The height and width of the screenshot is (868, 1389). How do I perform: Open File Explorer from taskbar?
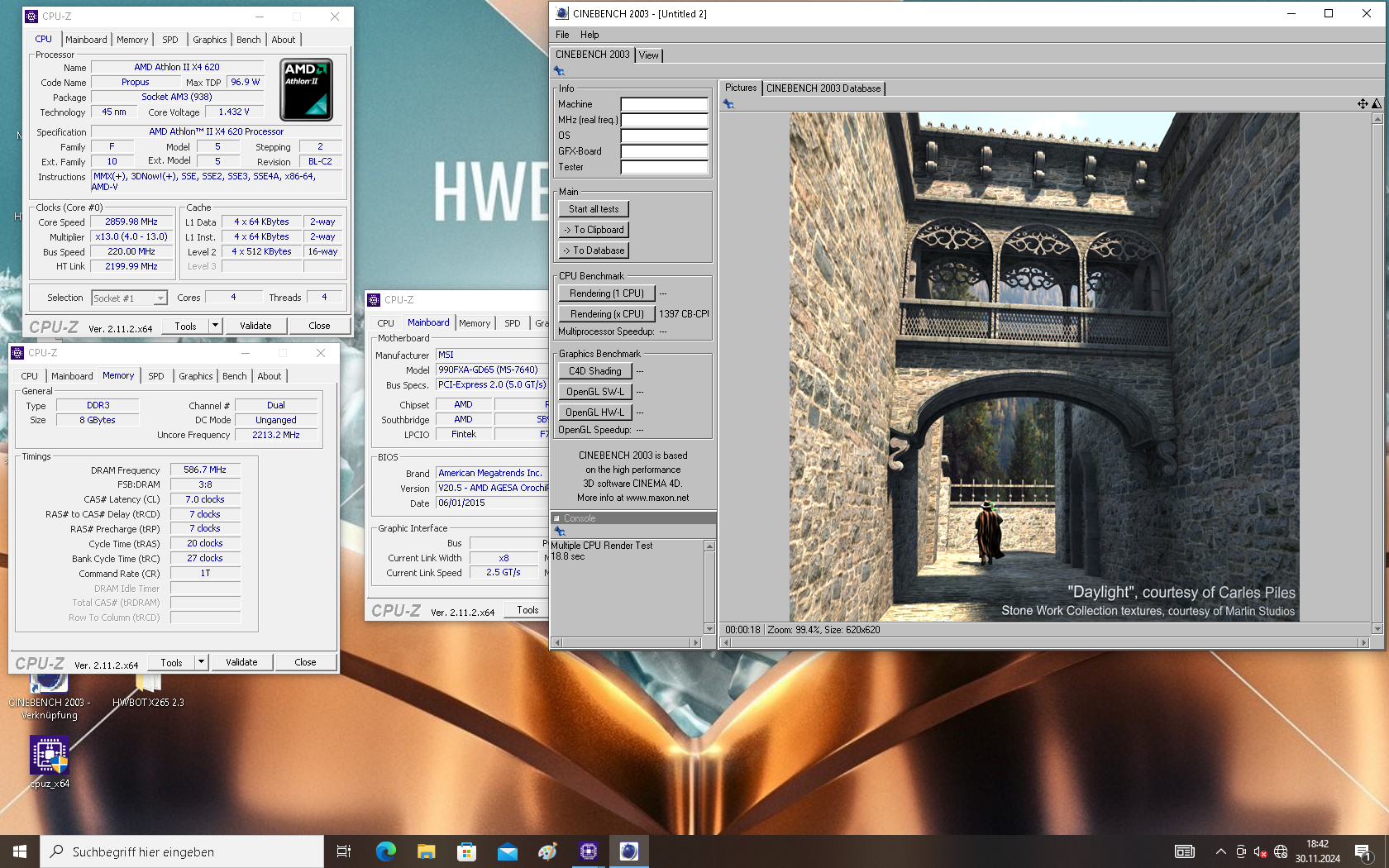click(x=426, y=851)
